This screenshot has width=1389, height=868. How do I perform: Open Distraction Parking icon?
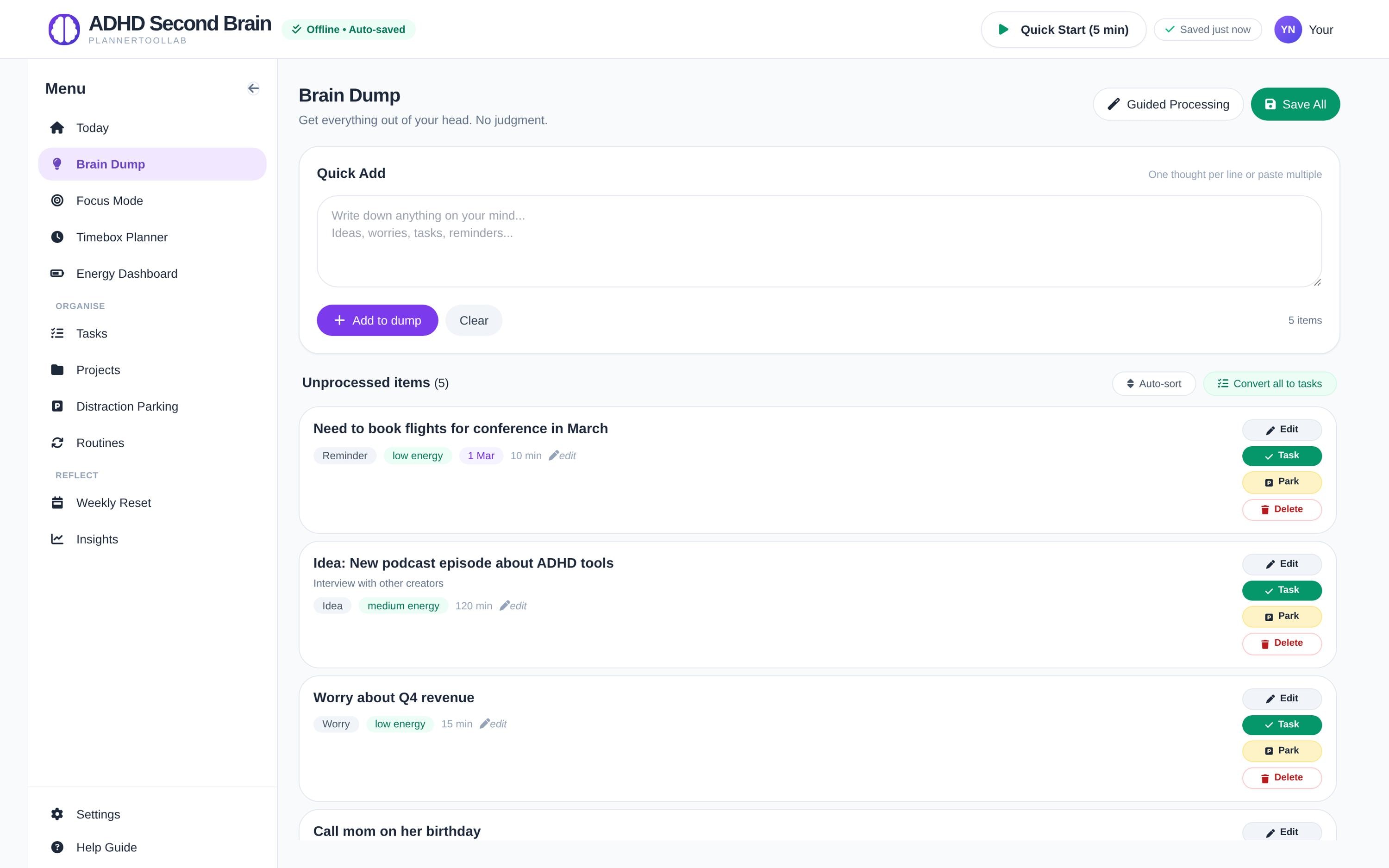[57, 406]
